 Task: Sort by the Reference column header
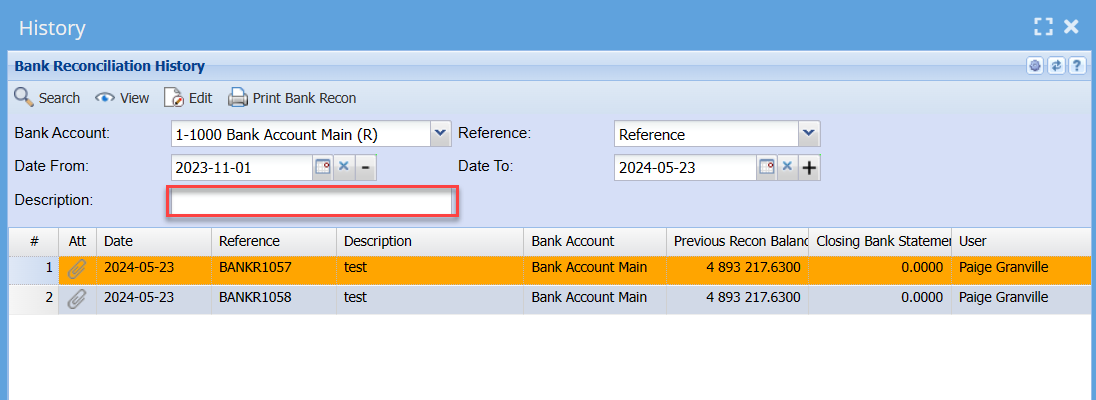click(x=250, y=241)
